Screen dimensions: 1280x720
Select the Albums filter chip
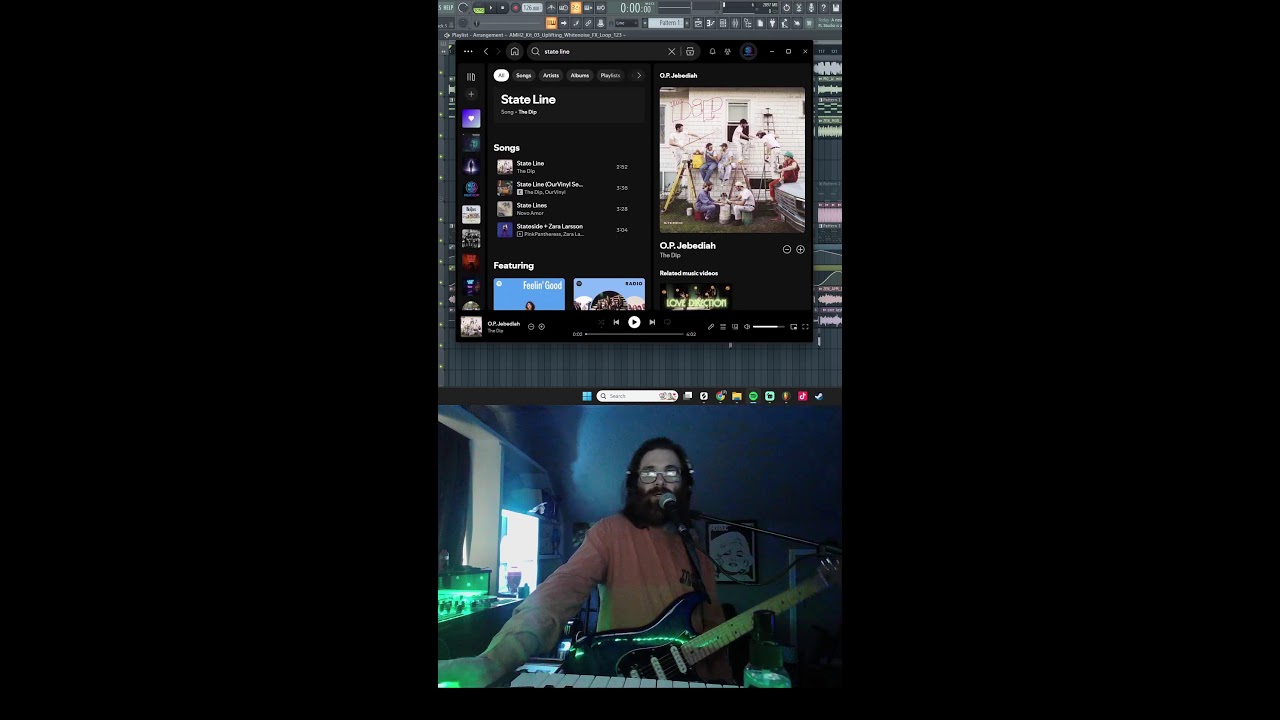pyautogui.click(x=580, y=75)
